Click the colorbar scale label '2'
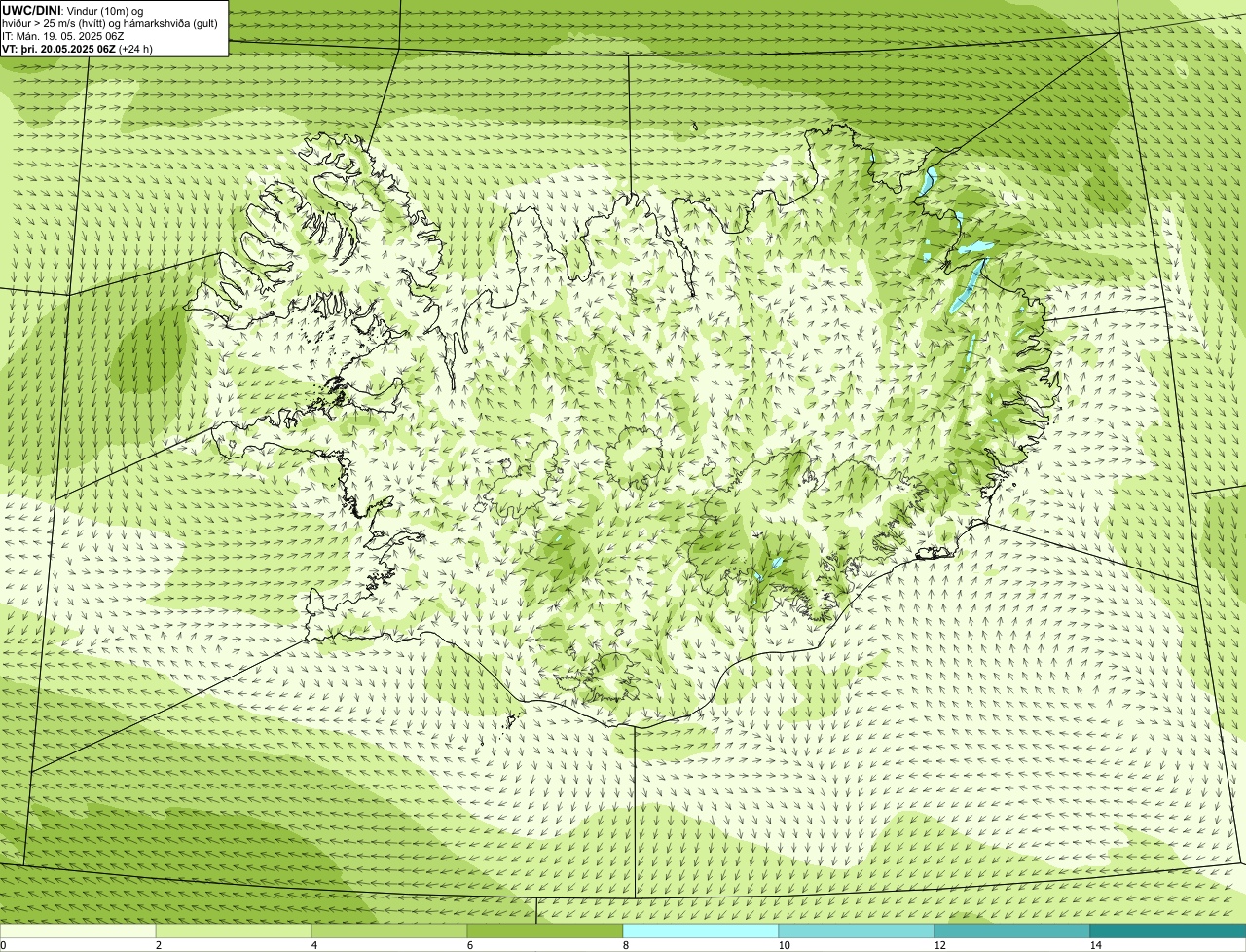 159,945
